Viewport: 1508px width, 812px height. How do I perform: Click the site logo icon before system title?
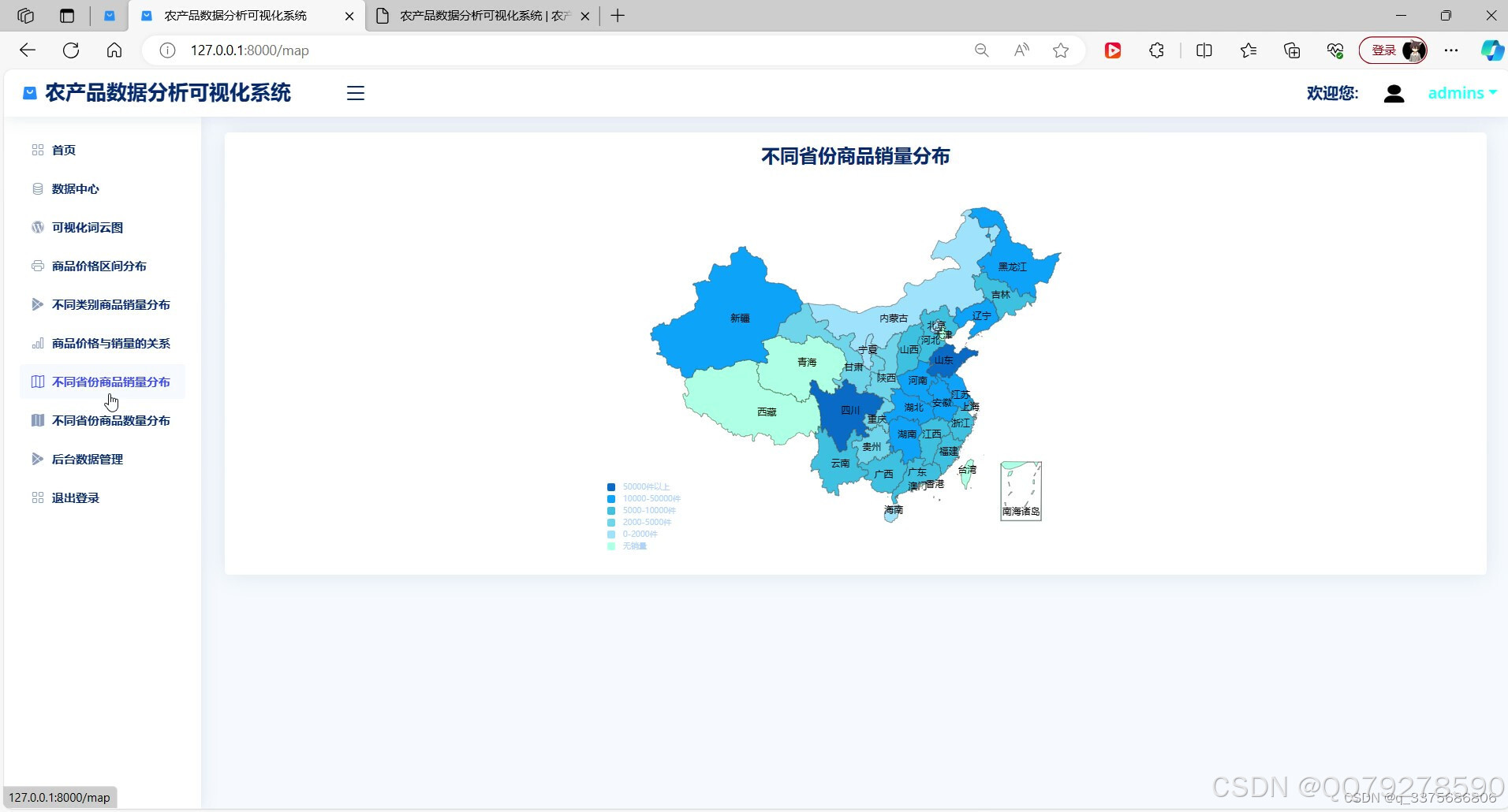[x=30, y=93]
